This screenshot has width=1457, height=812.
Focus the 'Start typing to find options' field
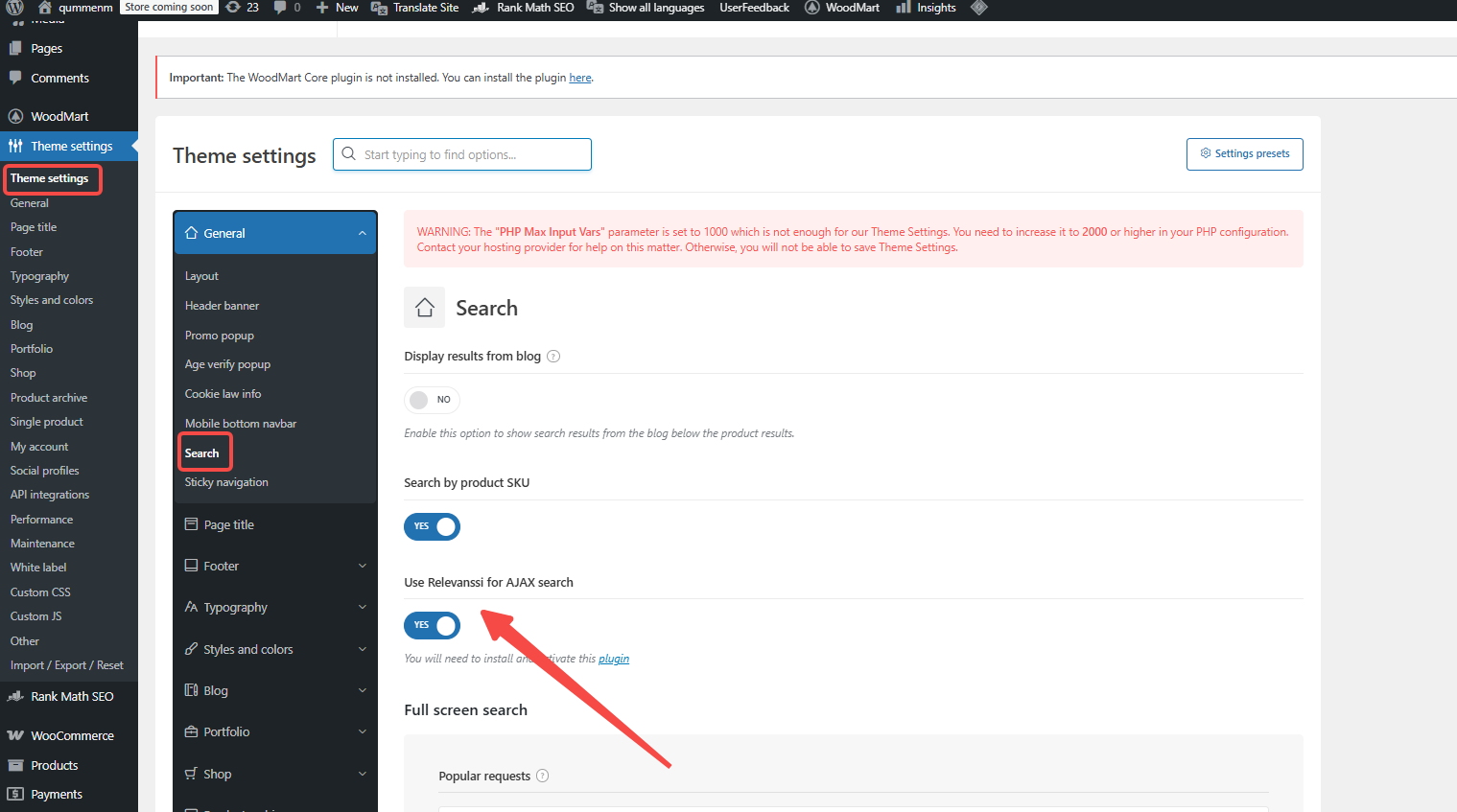[x=462, y=154]
